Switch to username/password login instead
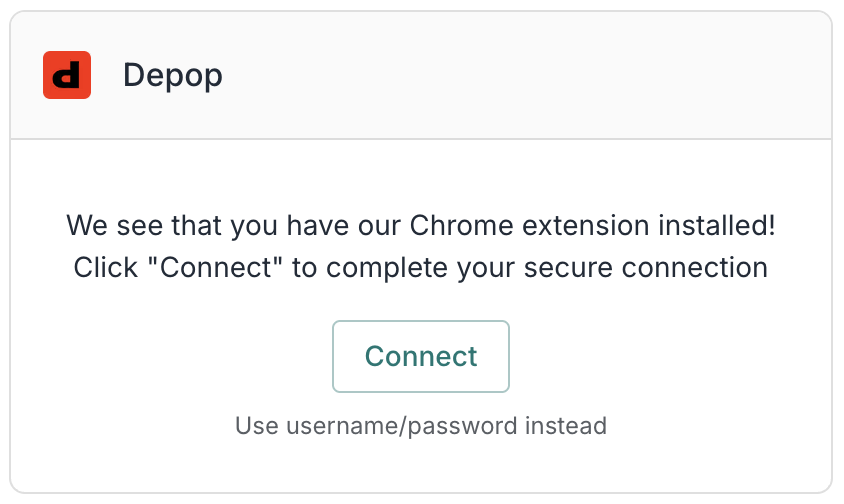The width and height of the screenshot is (844, 504). [x=421, y=426]
